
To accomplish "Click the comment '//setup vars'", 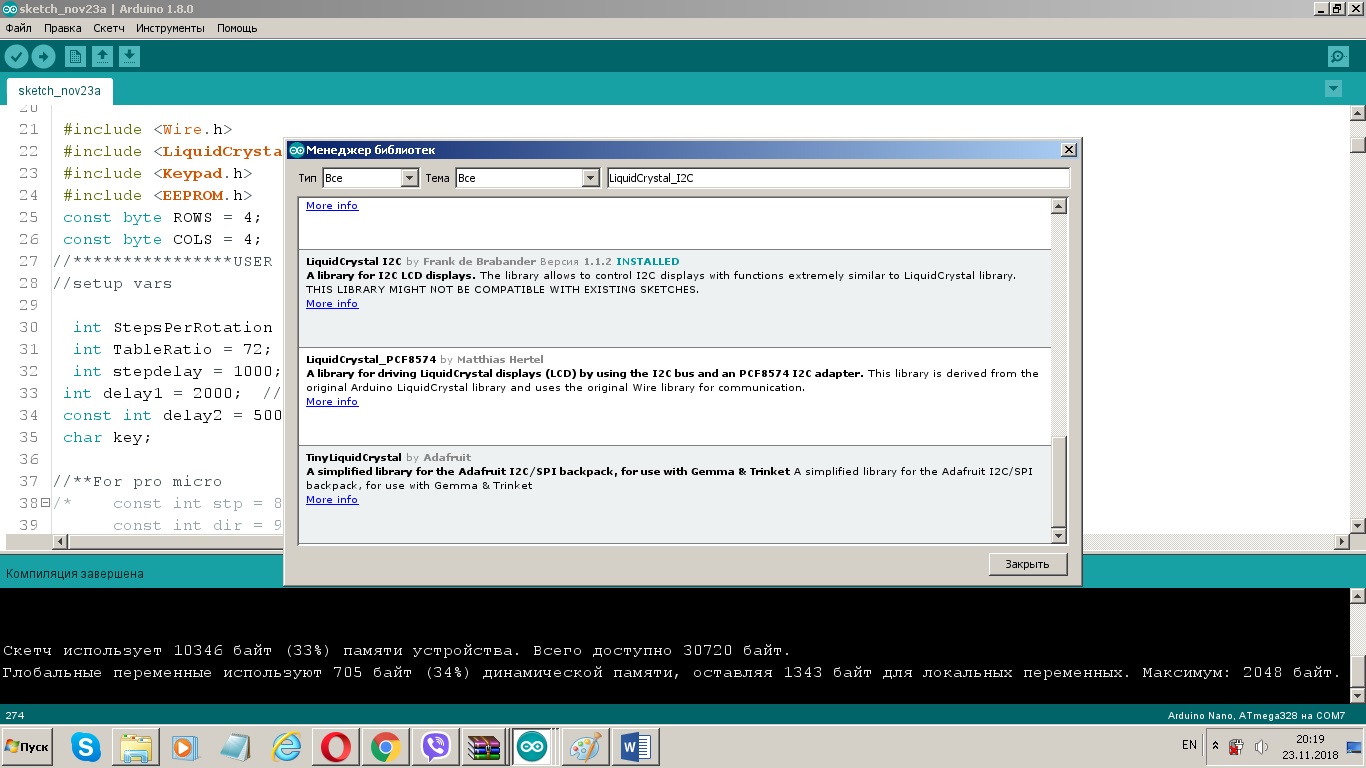I will (112, 283).
